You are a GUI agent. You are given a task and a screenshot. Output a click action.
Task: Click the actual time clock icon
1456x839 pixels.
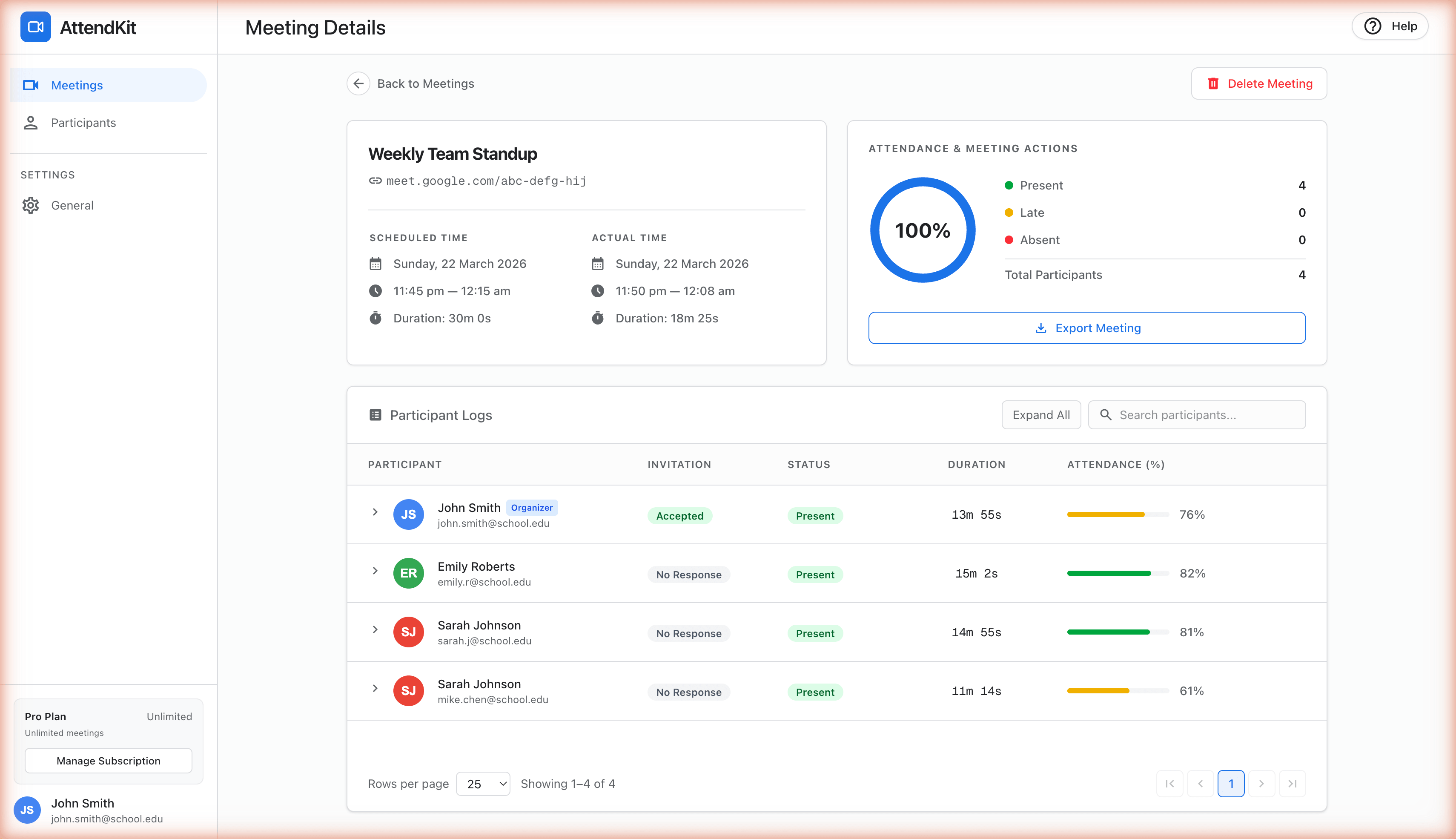(x=598, y=291)
